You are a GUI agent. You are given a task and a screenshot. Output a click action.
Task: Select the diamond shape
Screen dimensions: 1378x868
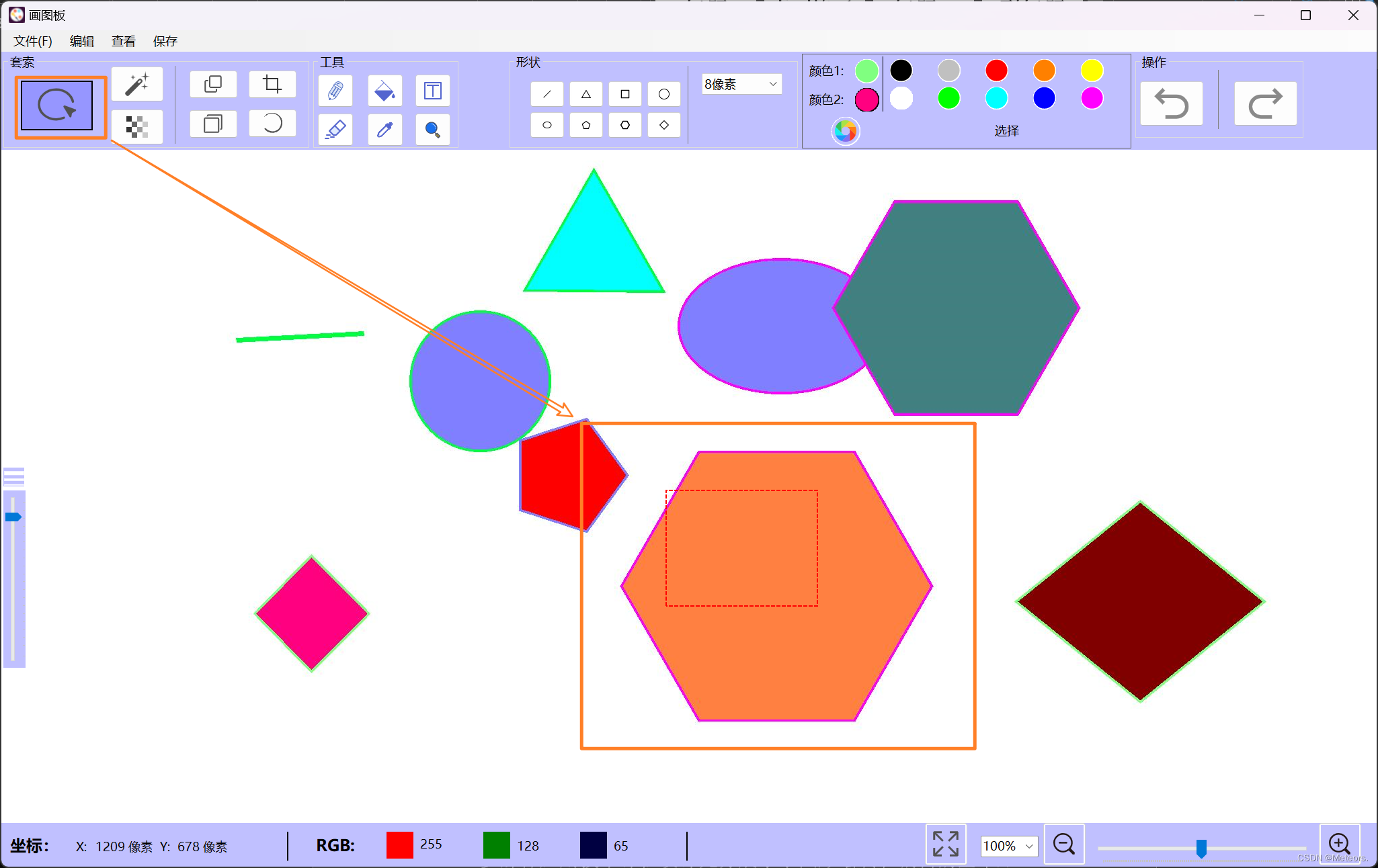pos(664,125)
